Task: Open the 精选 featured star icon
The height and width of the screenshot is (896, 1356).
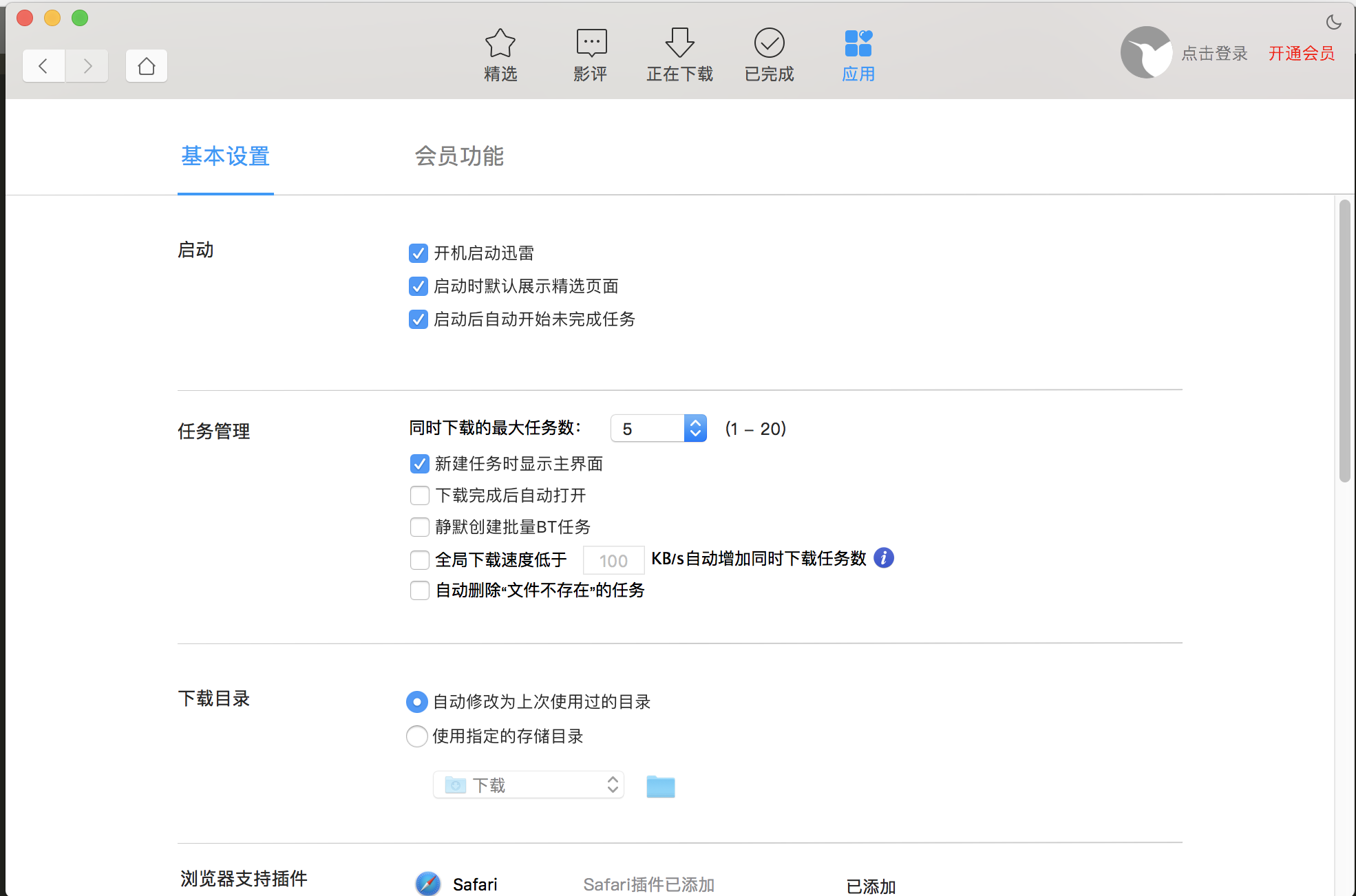Action: coord(500,43)
